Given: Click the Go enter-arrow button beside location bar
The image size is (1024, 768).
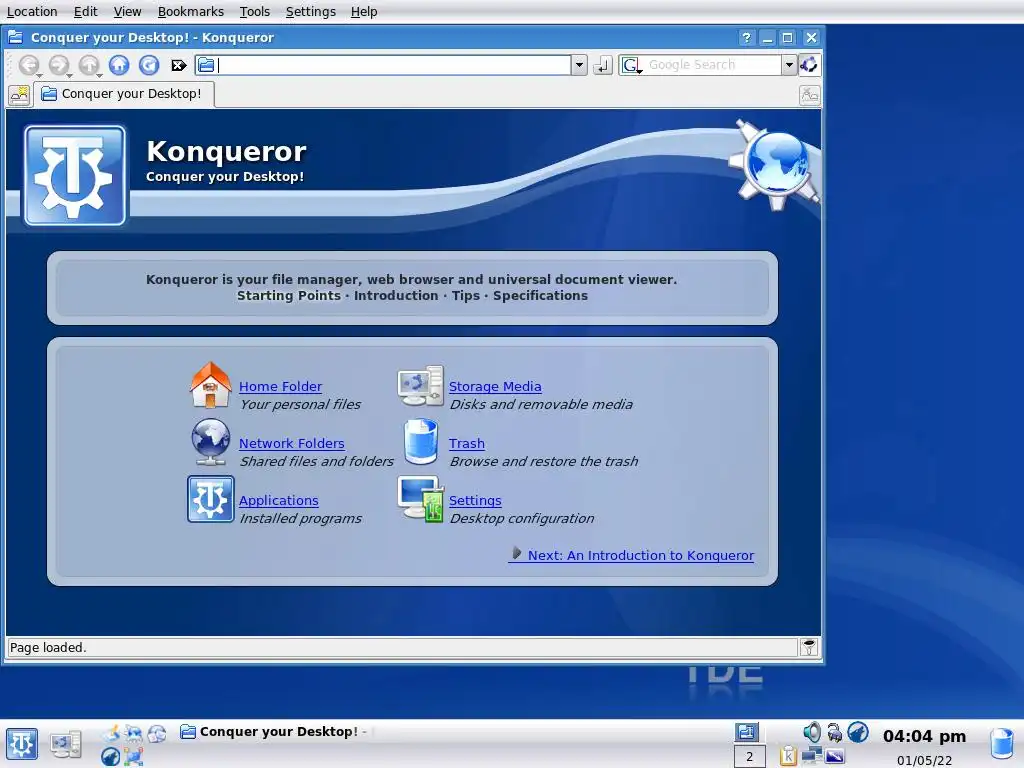Looking at the screenshot, I should (602, 65).
